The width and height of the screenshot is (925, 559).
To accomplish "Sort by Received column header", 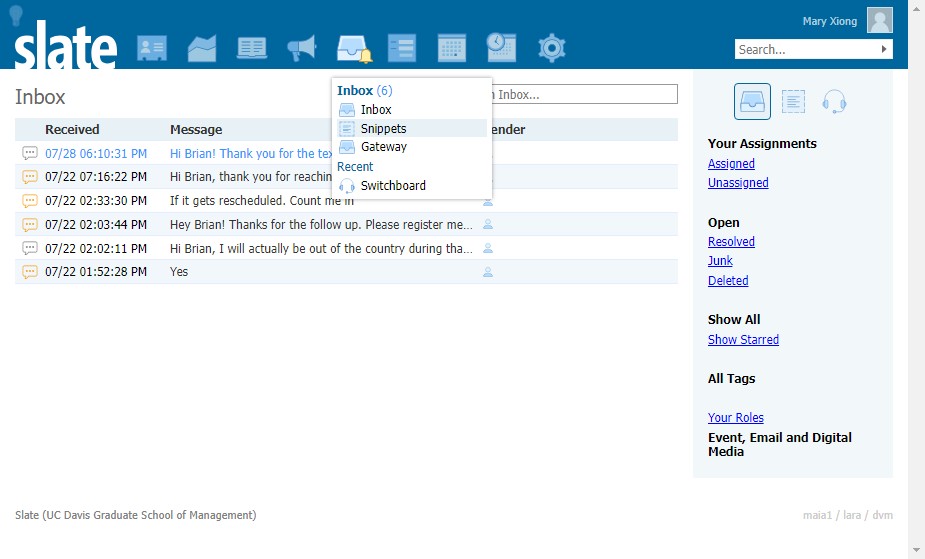I will (72, 129).
